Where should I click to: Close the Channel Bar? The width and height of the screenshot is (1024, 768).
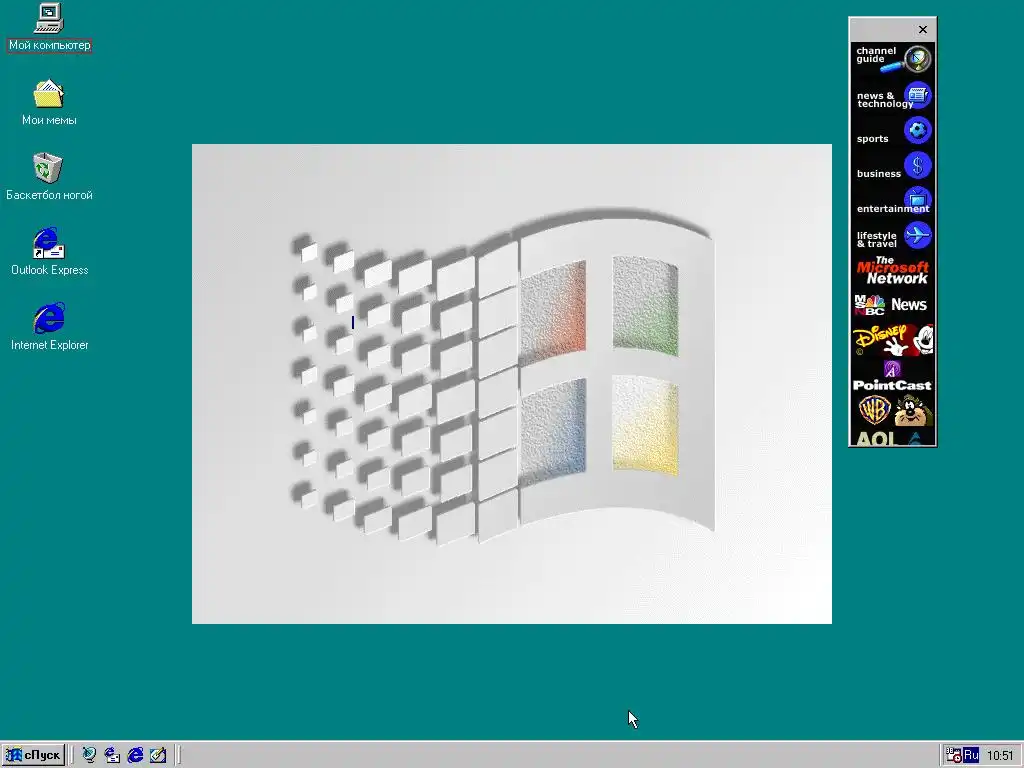[x=923, y=29]
